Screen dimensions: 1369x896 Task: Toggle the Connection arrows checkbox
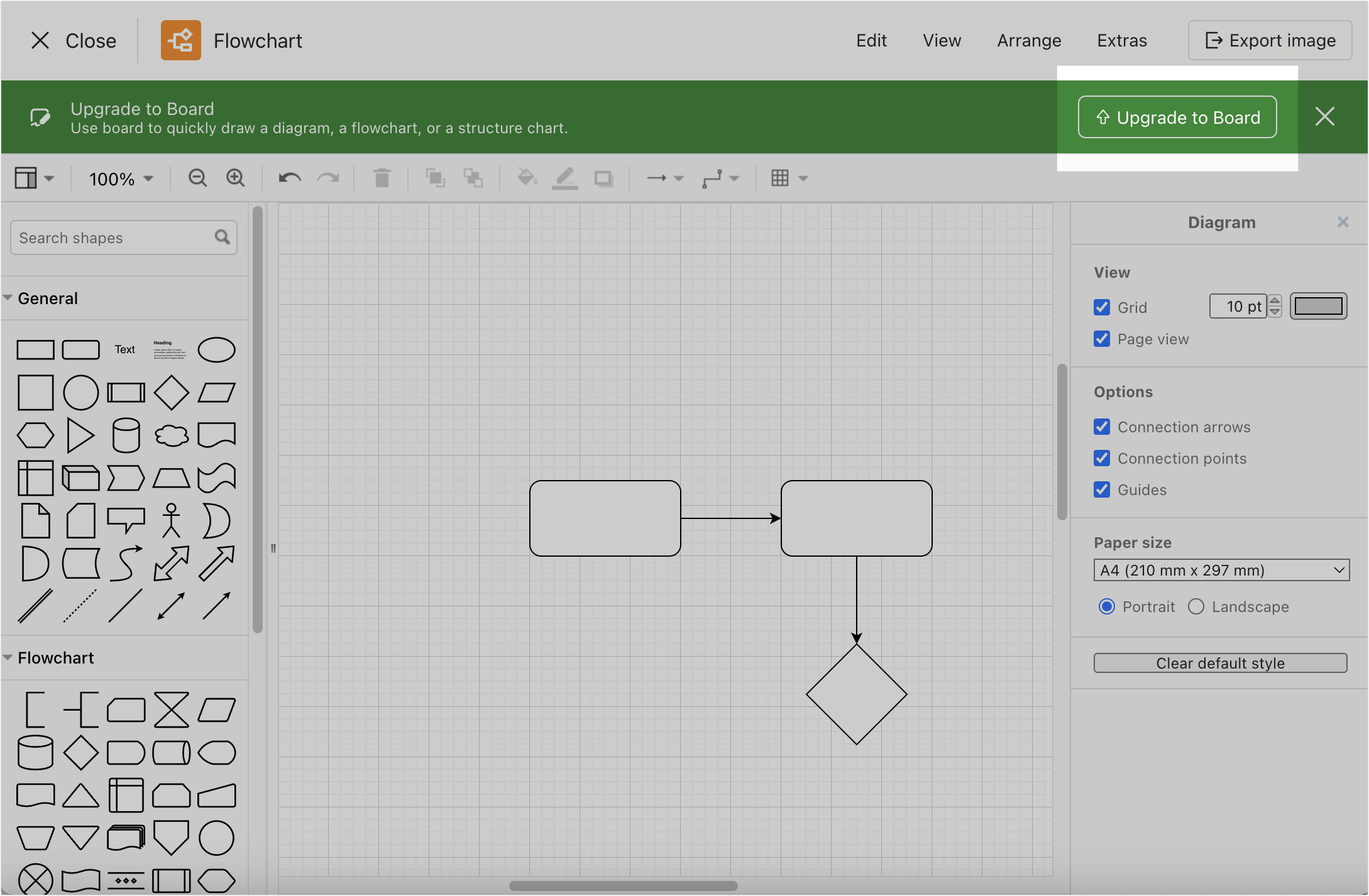coord(1102,427)
